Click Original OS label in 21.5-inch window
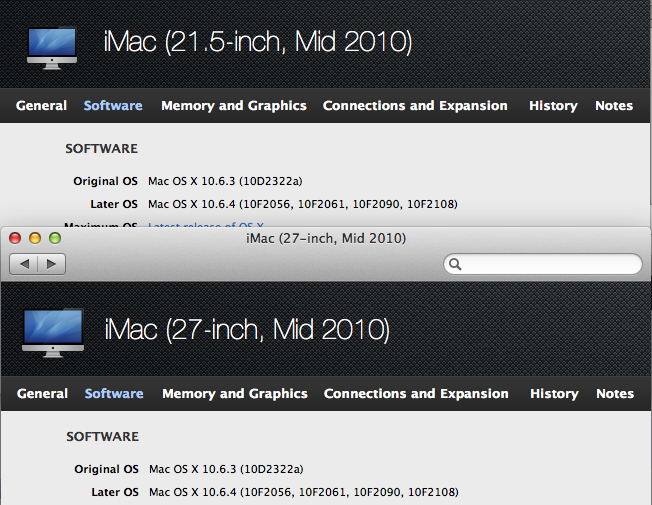Viewport: 652px width, 505px height. point(105,181)
